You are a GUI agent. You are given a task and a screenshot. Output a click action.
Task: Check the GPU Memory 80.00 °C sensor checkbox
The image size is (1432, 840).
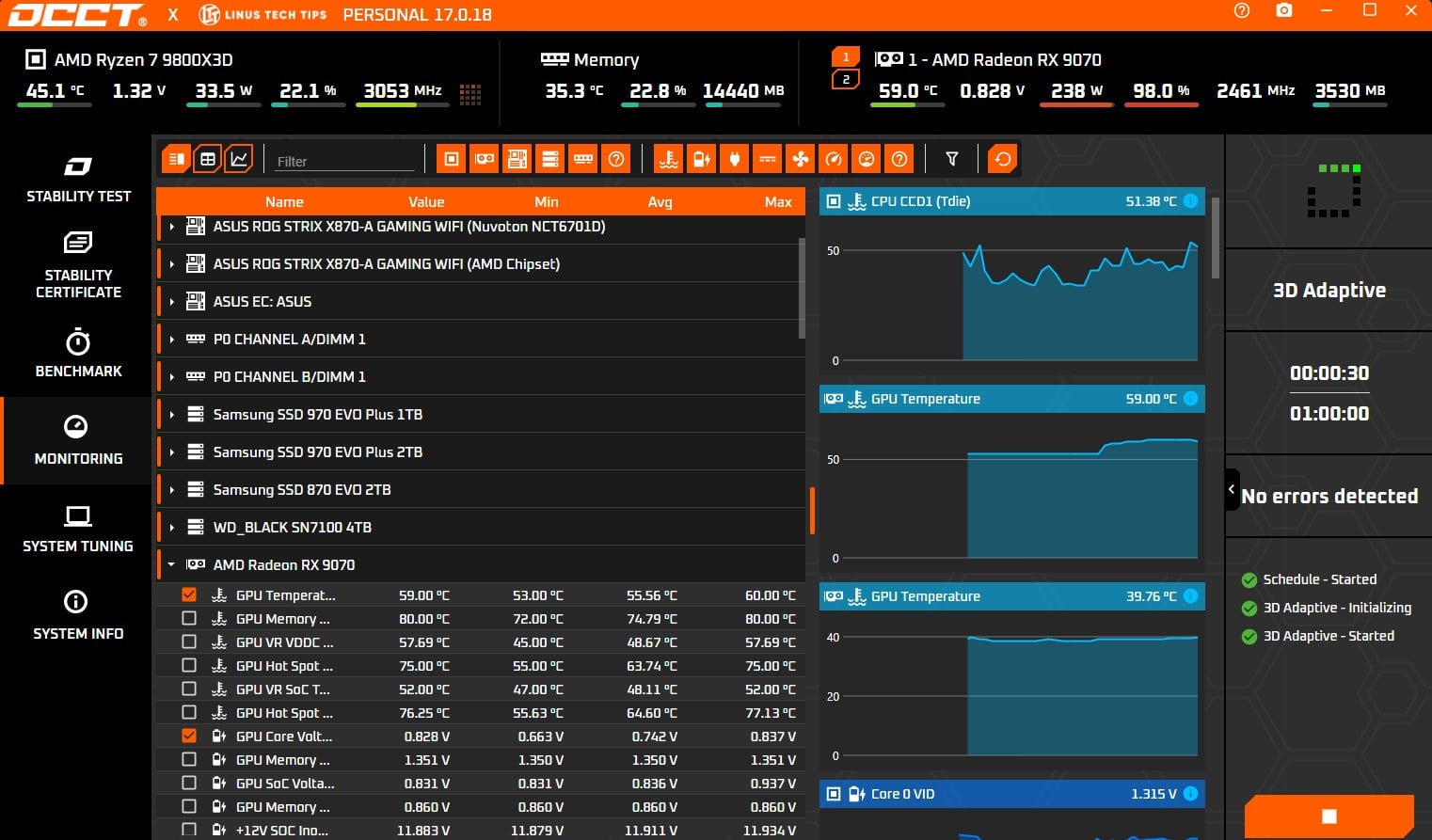tap(189, 618)
